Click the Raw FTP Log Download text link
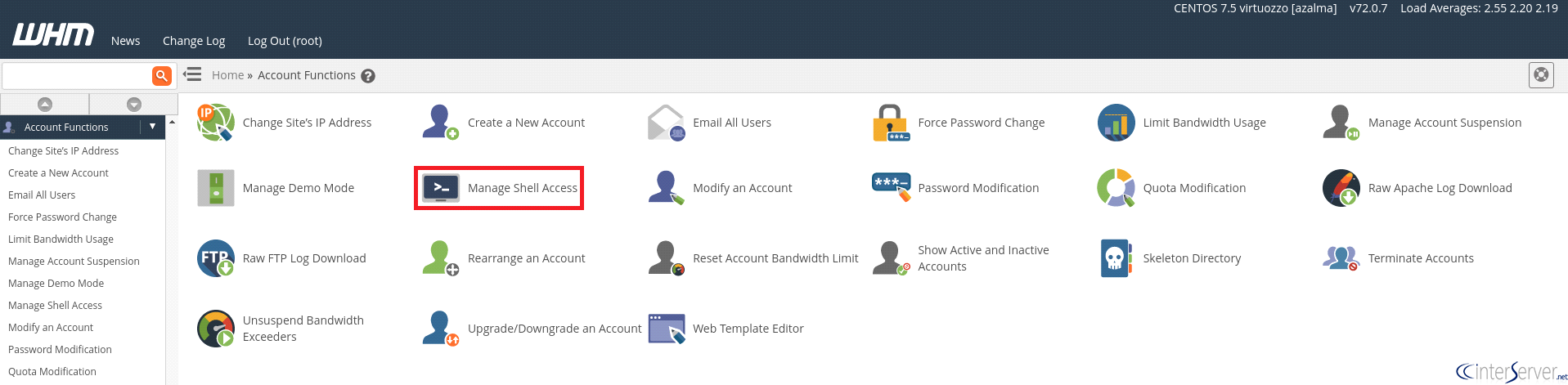 click(x=304, y=258)
